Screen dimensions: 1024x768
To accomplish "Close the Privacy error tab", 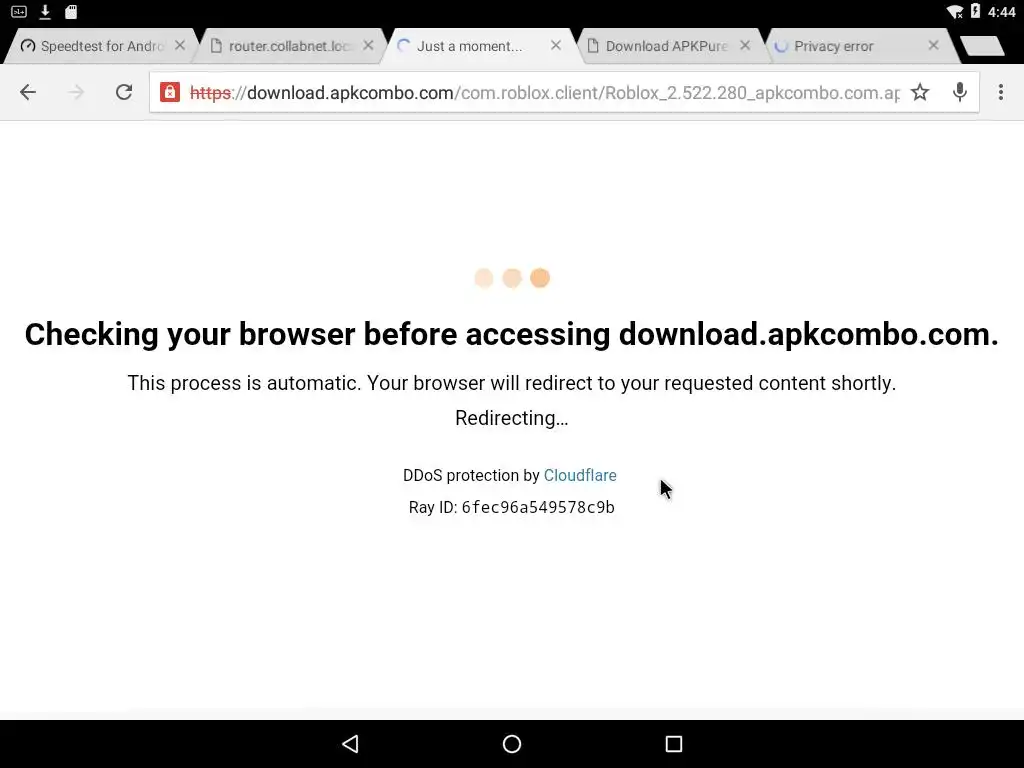I will click(x=933, y=45).
